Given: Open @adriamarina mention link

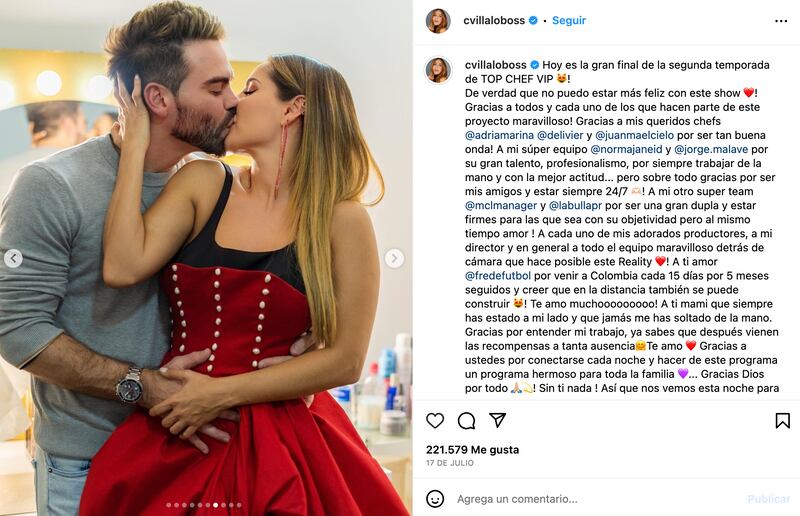Looking at the screenshot, I should [x=499, y=135].
